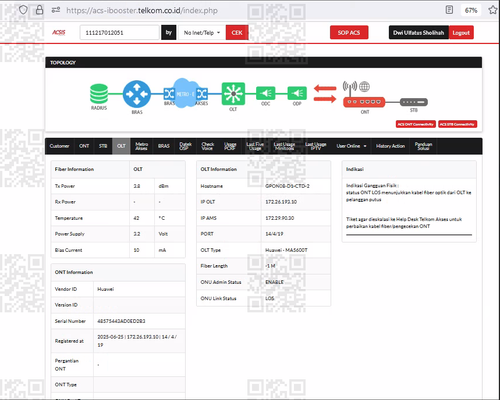Click the IP AMS value 172.29.90.30
The width and height of the screenshot is (500, 400).
coord(280,218)
